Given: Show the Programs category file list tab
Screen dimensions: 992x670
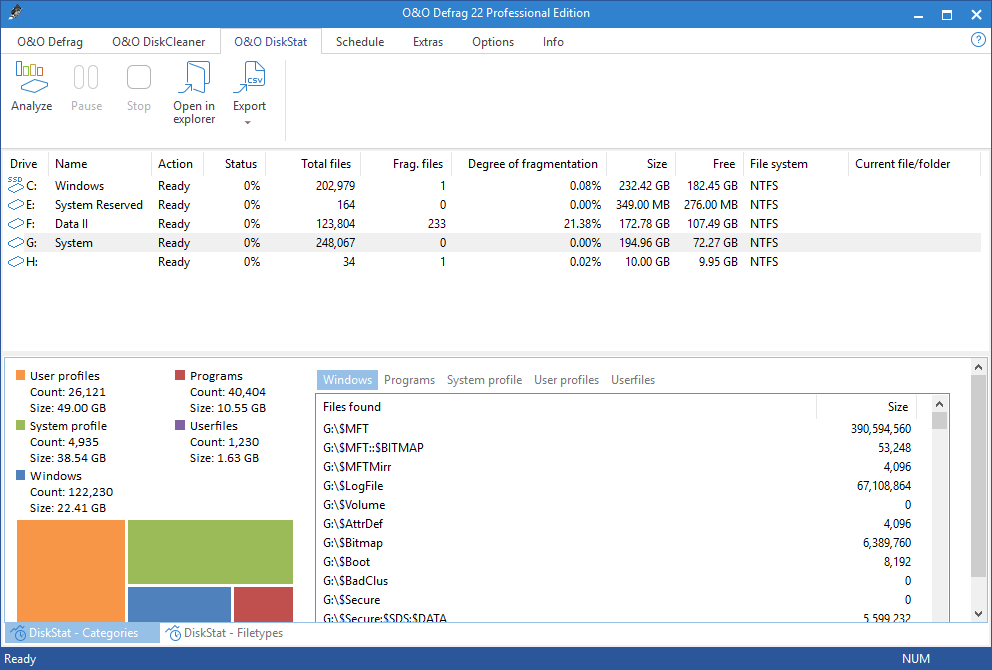Looking at the screenshot, I should (409, 380).
